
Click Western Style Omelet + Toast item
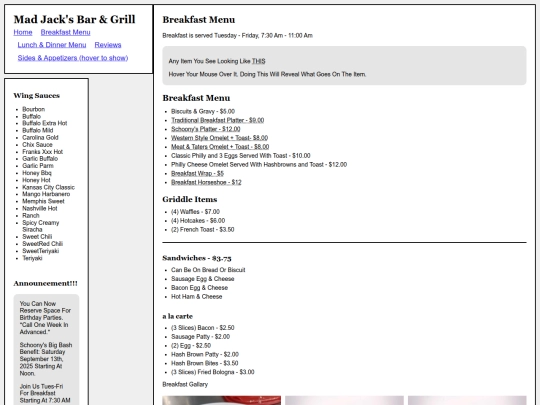[x=219, y=138]
